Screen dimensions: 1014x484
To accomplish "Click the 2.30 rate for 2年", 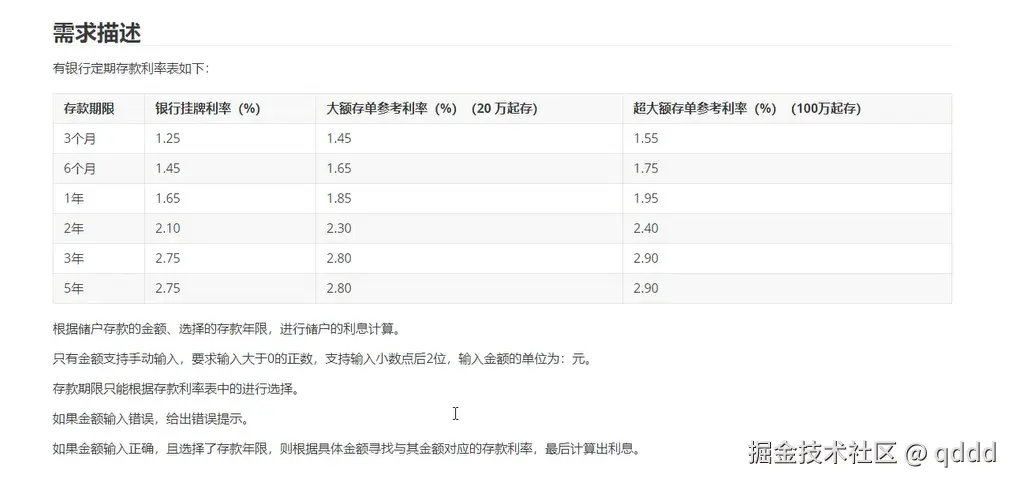I will (339, 228).
